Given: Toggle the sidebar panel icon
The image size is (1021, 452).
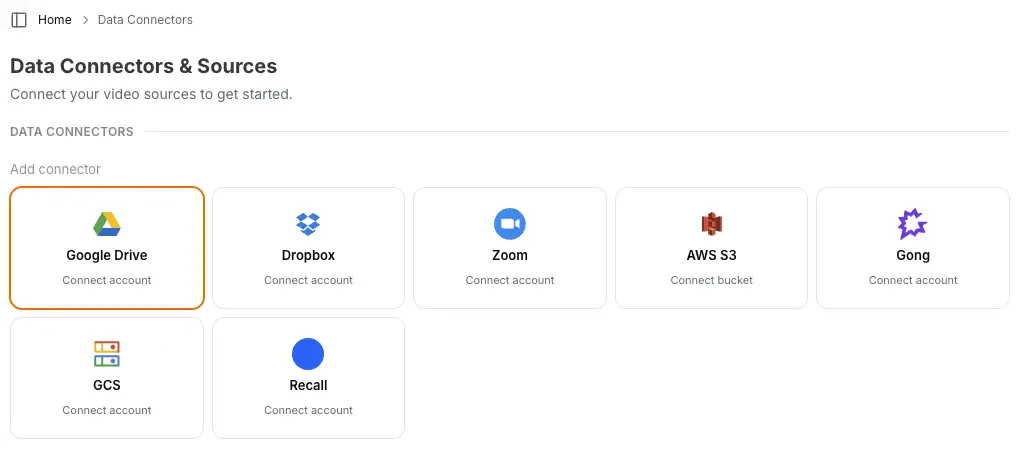Looking at the screenshot, I should coord(20,20).
